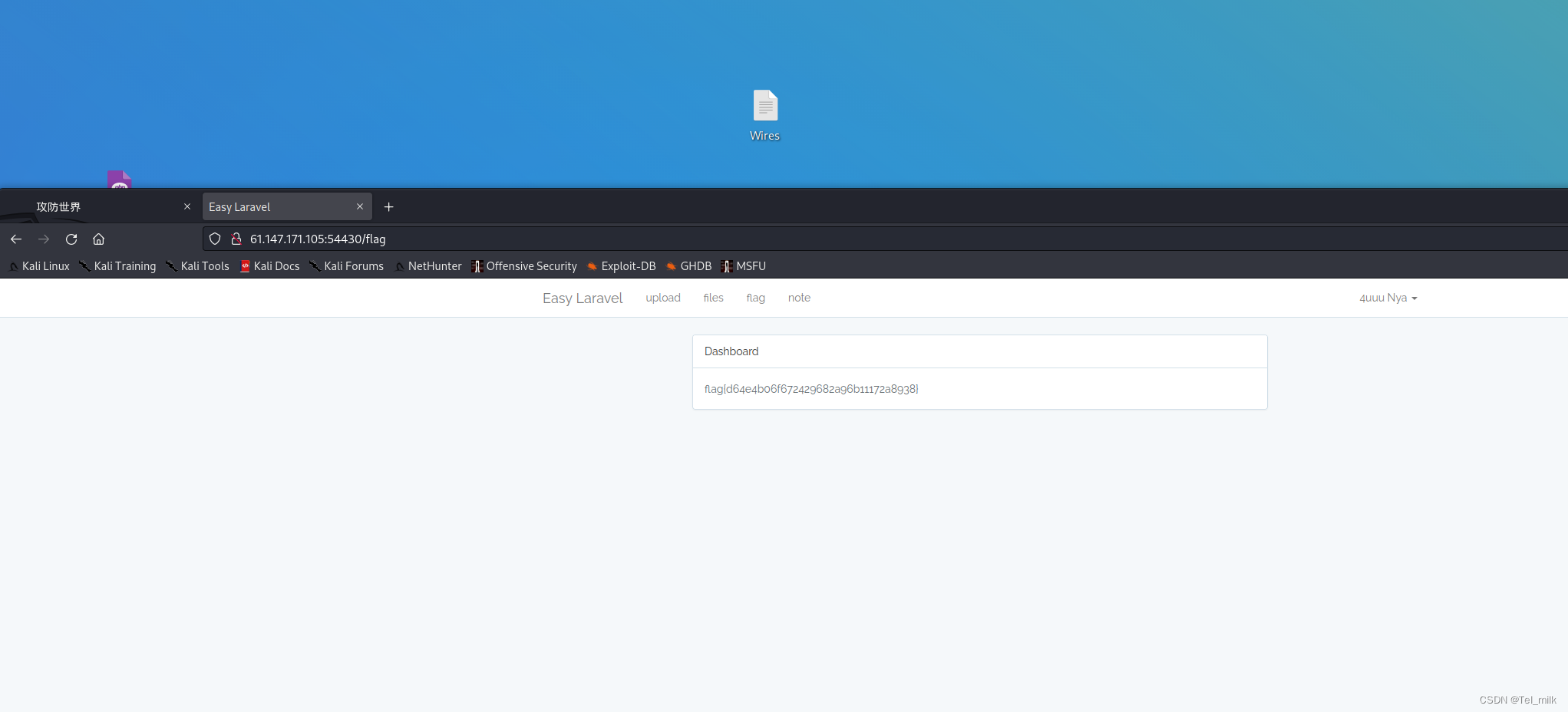Screen dimensions: 1568x712
Task: Click the Dashboard panel heading text
Action: pyautogui.click(x=731, y=351)
